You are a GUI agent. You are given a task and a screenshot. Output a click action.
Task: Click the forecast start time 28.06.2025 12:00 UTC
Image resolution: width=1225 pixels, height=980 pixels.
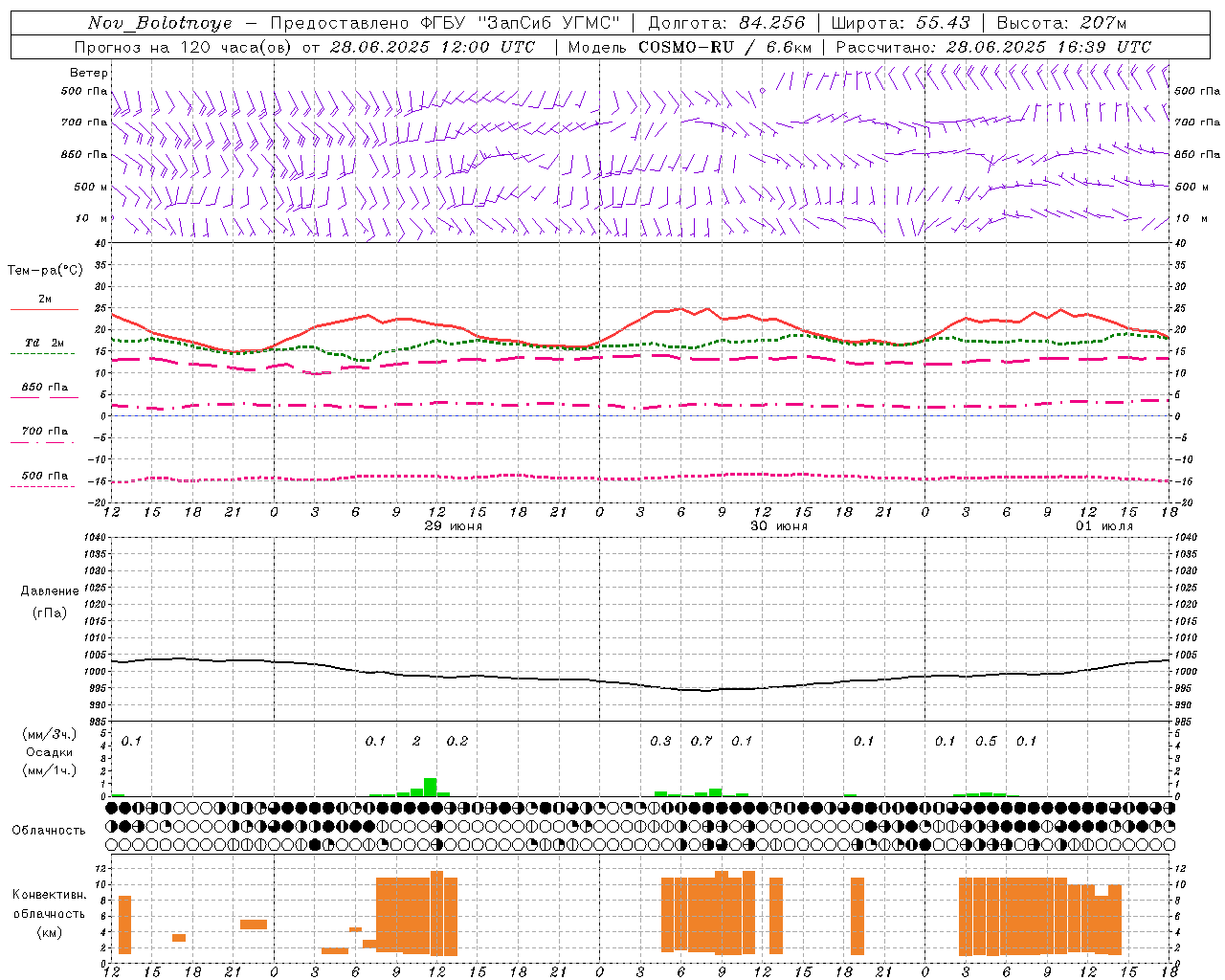433,47
